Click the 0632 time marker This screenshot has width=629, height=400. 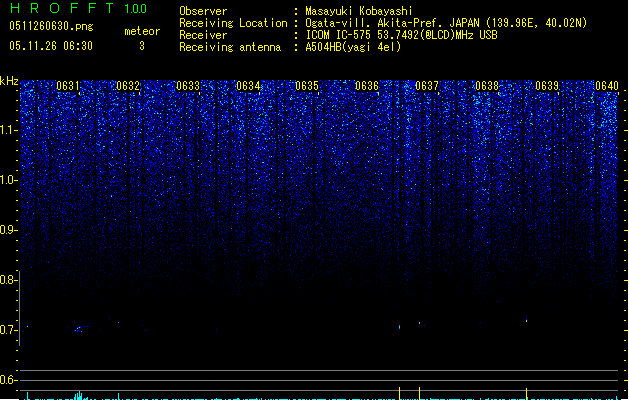pos(128,86)
